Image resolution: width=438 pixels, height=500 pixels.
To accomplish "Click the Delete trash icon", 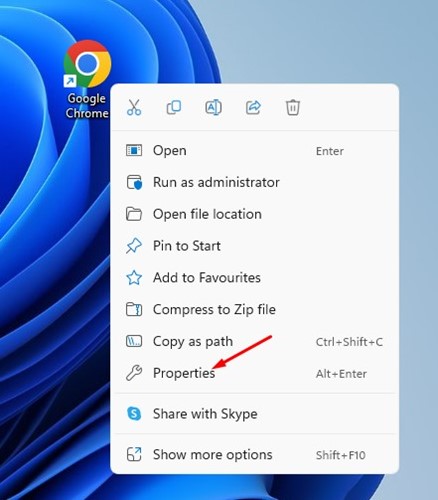I will (x=293, y=107).
